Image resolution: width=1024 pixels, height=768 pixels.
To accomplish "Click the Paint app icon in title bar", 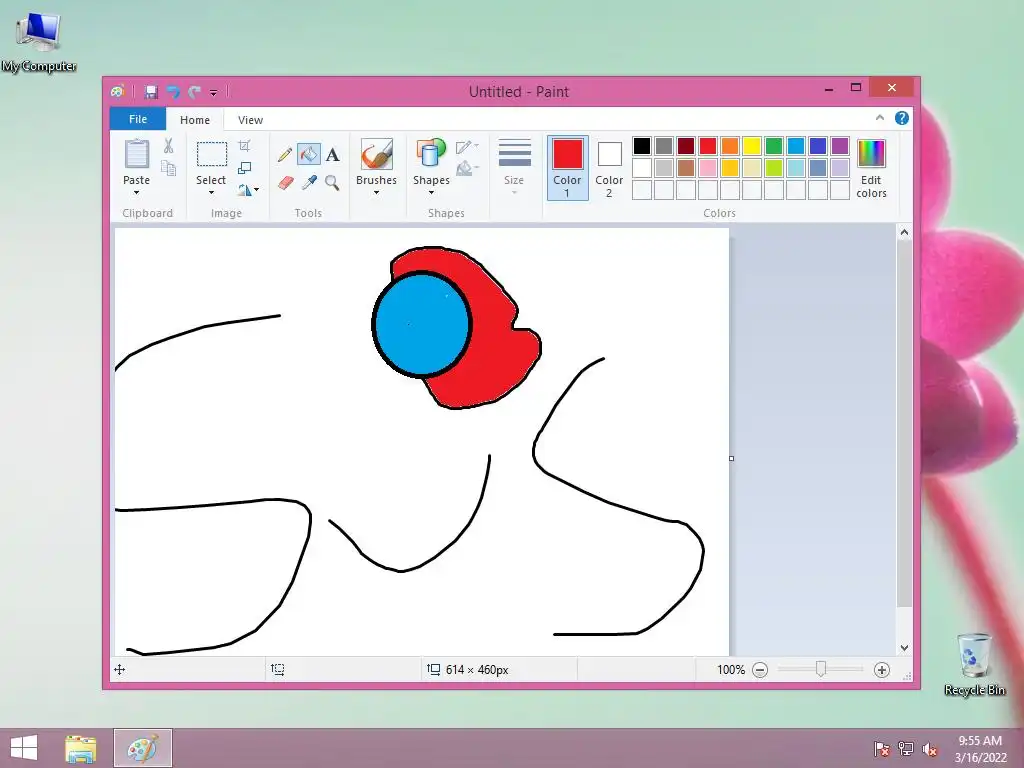I will (118, 91).
